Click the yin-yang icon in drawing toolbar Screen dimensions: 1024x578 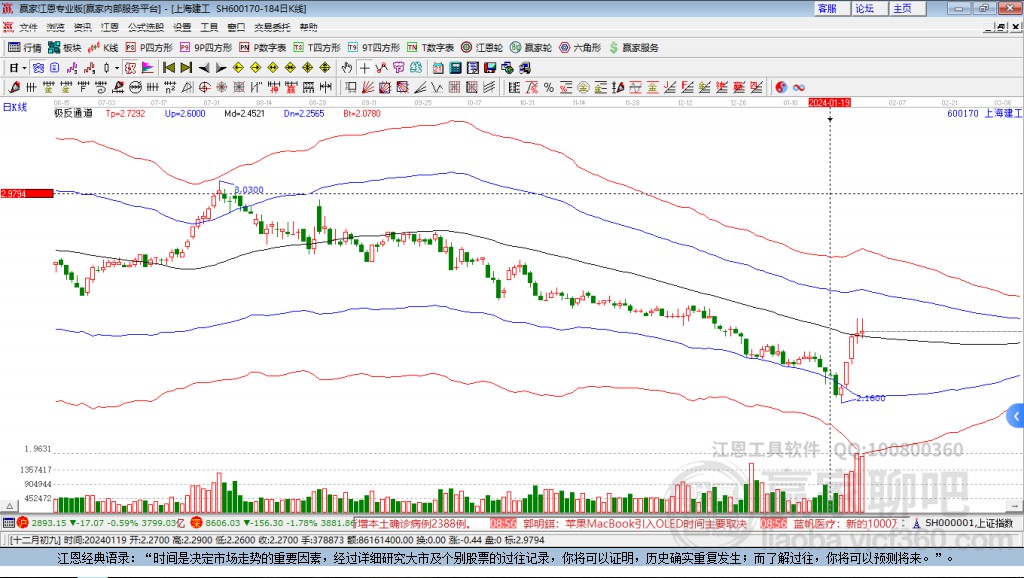781,87
